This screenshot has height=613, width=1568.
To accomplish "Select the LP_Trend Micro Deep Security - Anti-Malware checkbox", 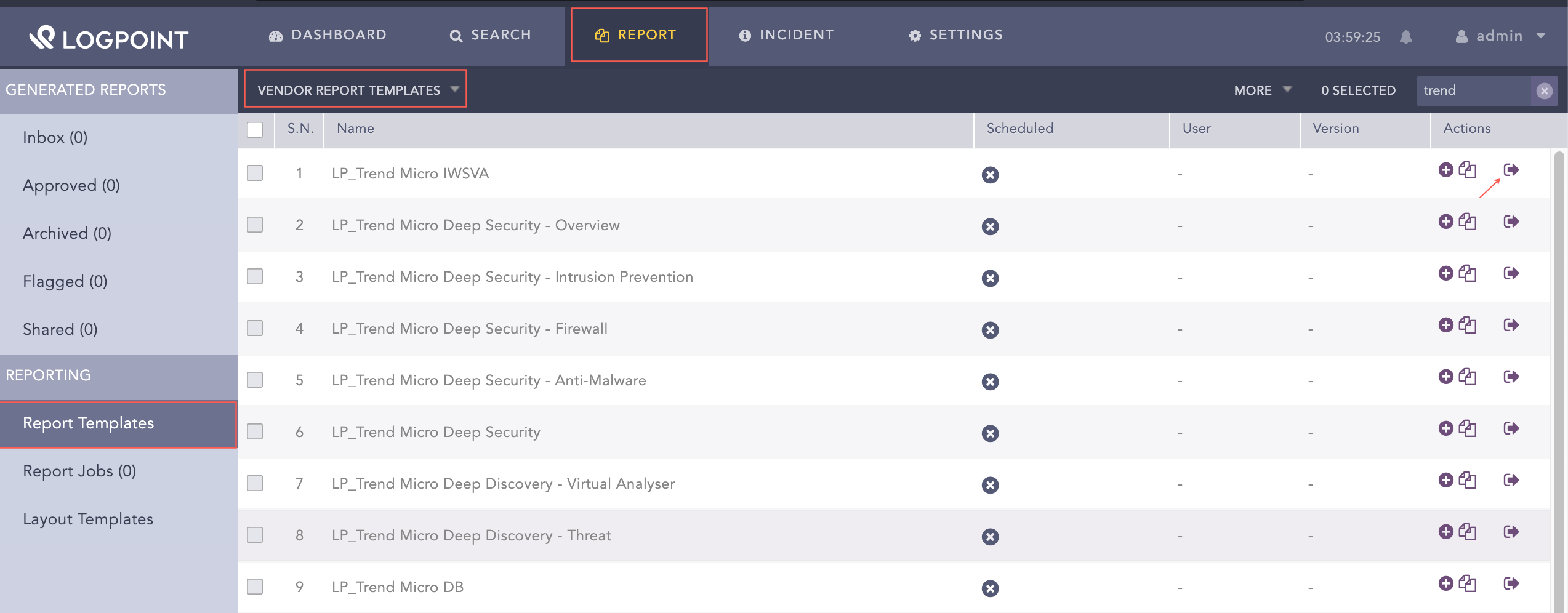I will coord(255,380).
